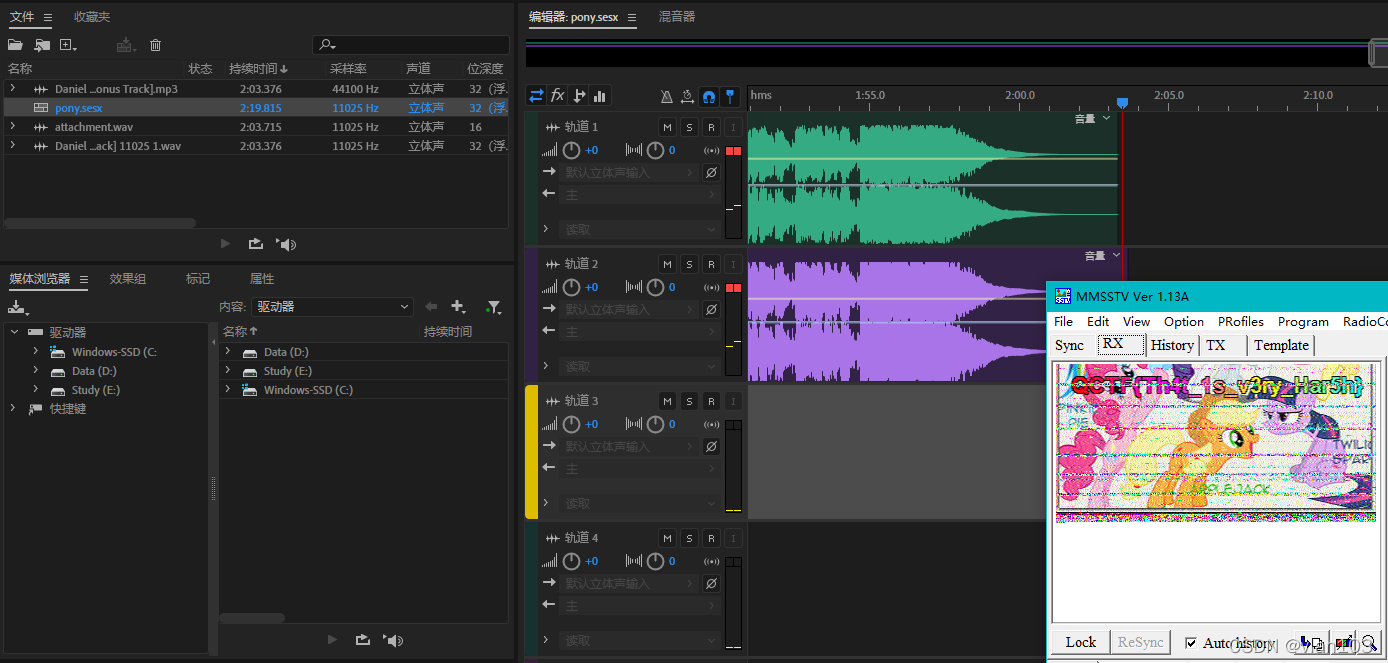Click volume knob on Track 3
This screenshot has width=1388, height=663.
tap(571, 424)
